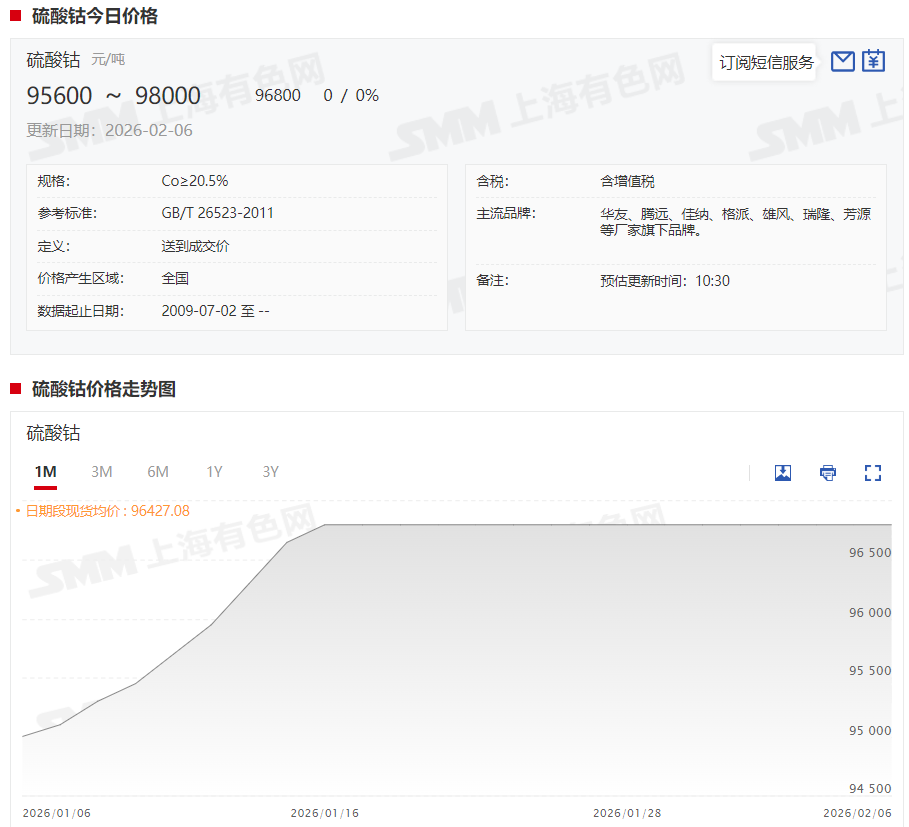This screenshot has height=827, width=909.
Task: Click the GB/T 26523-2011 reference standard
Action: coord(217,213)
